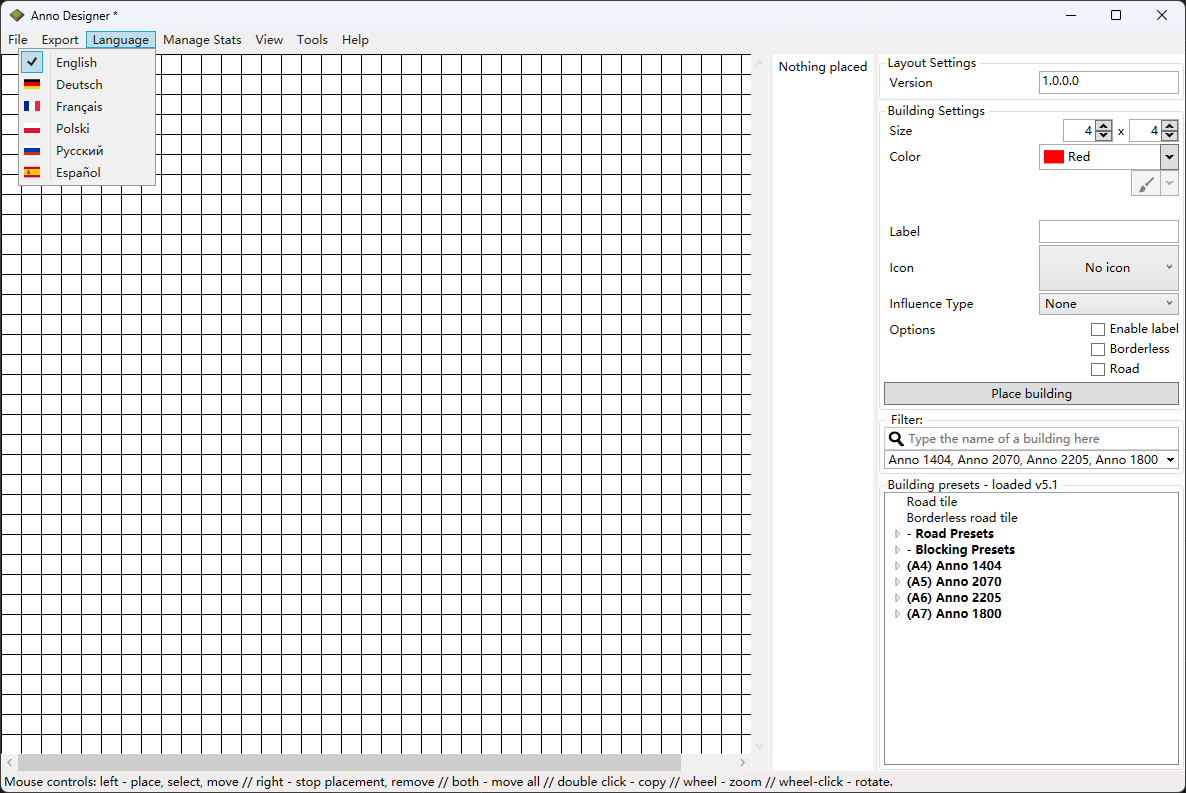Image resolution: width=1186 pixels, height=793 pixels.
Task: Expand the (A7) Anno 1800 node
Action: pyautogui.click(x=898, y=614)
